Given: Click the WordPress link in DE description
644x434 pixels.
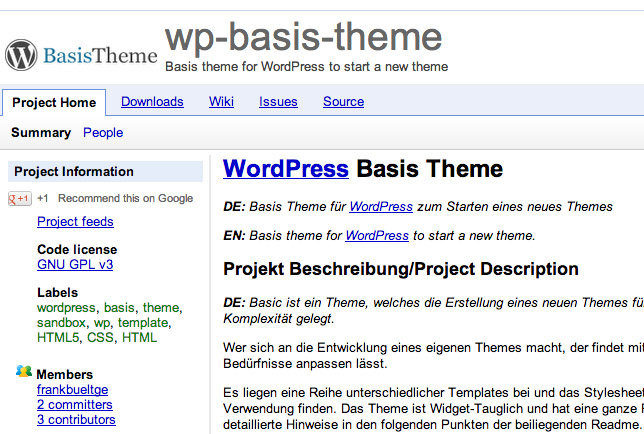Looking at the screenshot, I should pyautogui.click(x=381, y=207).
